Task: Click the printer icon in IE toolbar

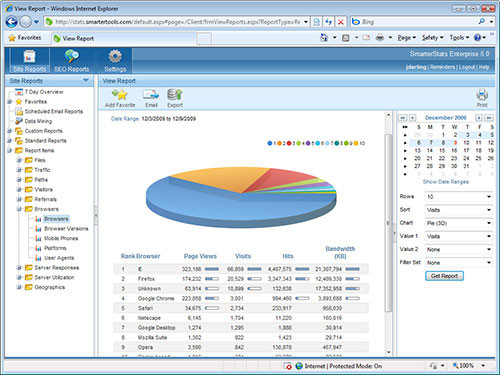Action: (x=380, y=38)
